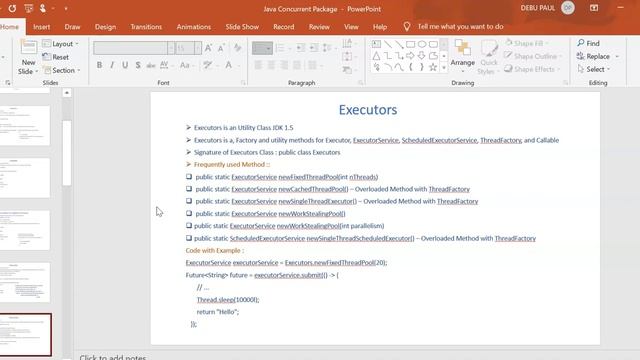Open the Animations tab
Image resolution: width=640 pixels, height=360 pixels.
[194, 27]
